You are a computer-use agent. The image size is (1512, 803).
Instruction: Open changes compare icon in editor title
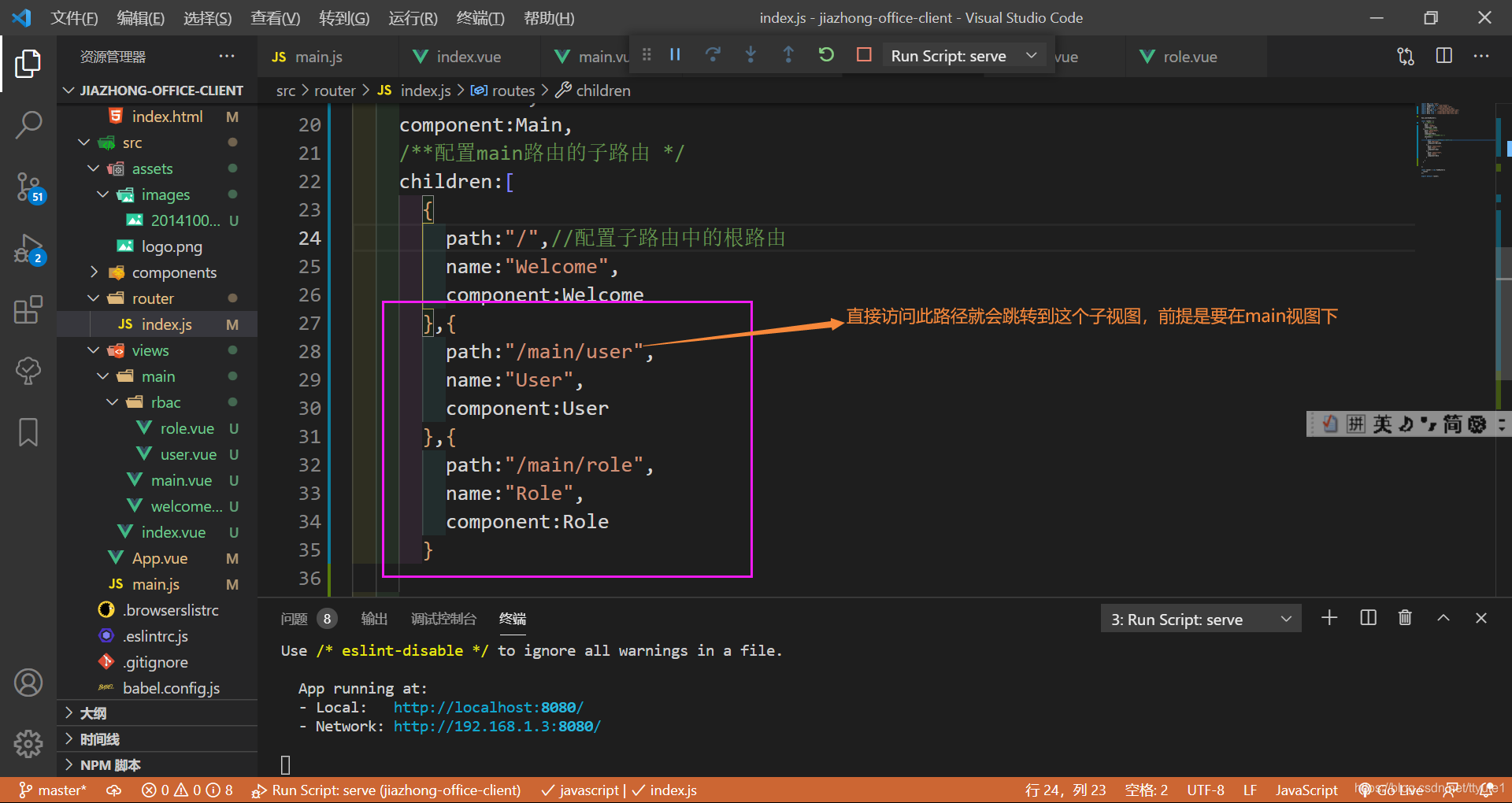[x=1406, y=56]
